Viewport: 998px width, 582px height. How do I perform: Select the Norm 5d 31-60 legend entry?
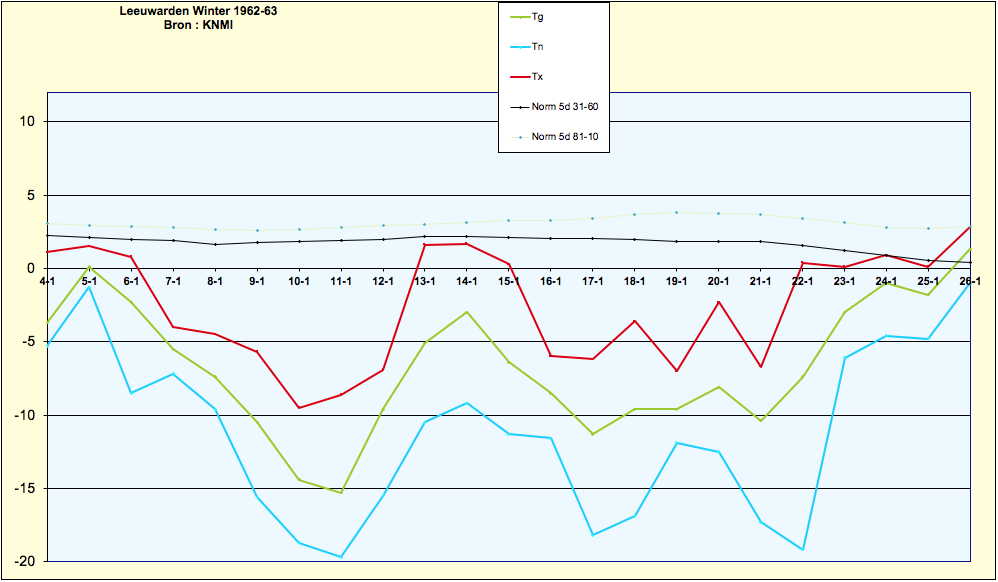click(554, 107)
